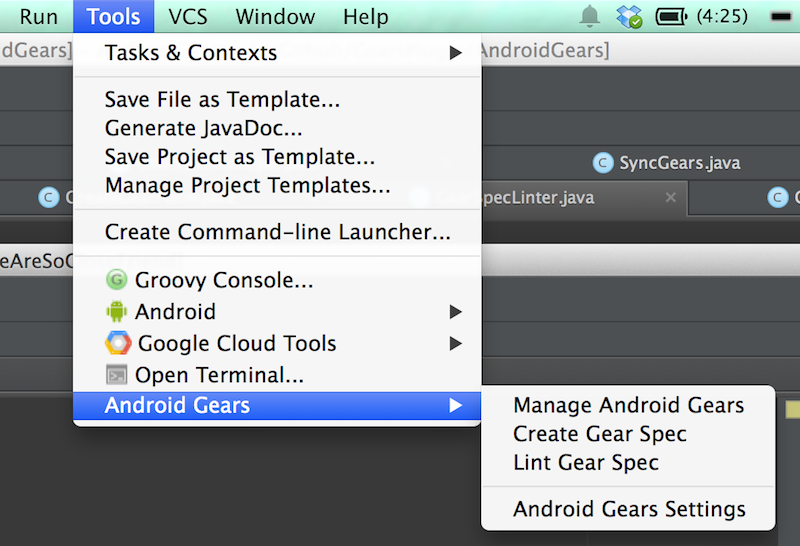The height and width of the screenshot is (546, 800).
Task: Choose Create Gear Spec
Action: point(628,434)
